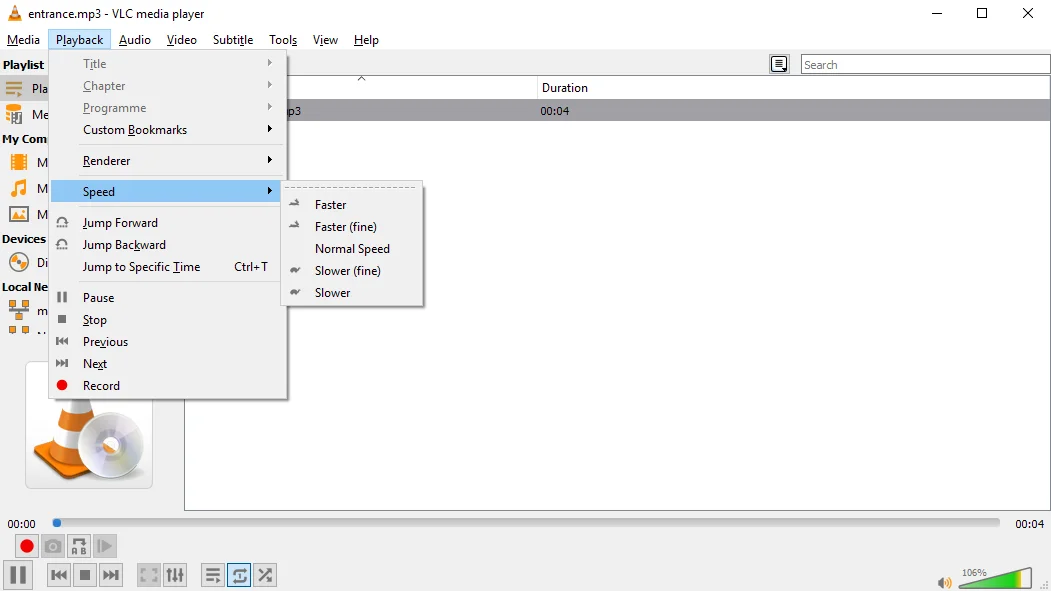The width and height of the screenshot is (1051, 591).
Task: Change playlist view mode icon beside search
Action: click(x=779, y=64)
